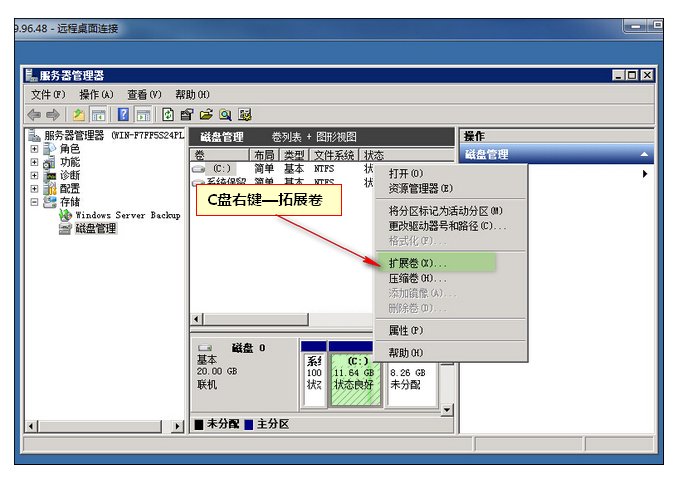Image resolution: width=679 pixels, height=477 pixels.
Task: Select 磁盘管理 in the tree
Action: [x=95, y=228]
